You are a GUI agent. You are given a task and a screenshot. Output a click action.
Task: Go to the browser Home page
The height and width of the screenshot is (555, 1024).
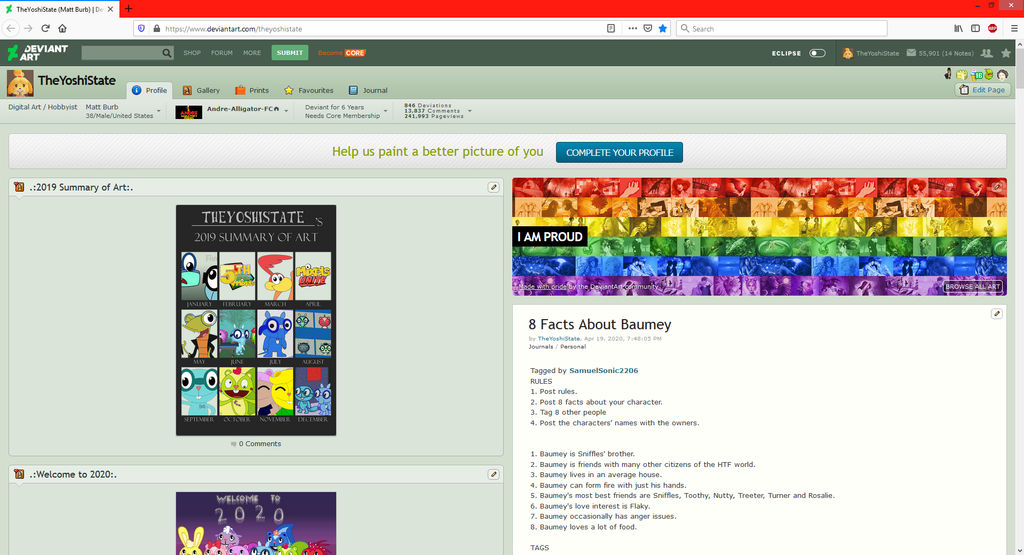[x=62, y=28]
